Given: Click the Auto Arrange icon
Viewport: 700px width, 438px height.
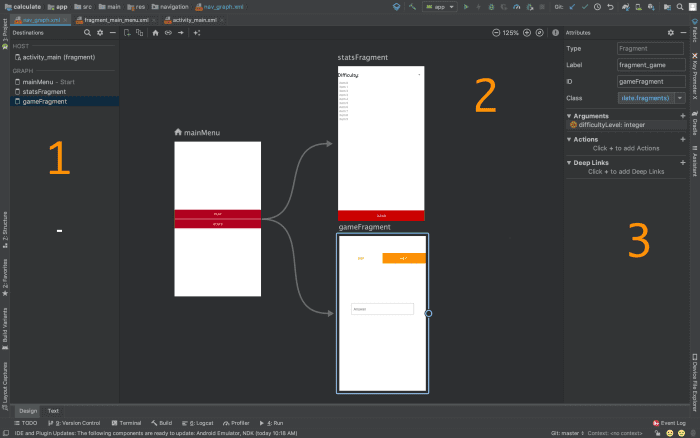Looking at the screenshot, I should click(x=197, y=33).
